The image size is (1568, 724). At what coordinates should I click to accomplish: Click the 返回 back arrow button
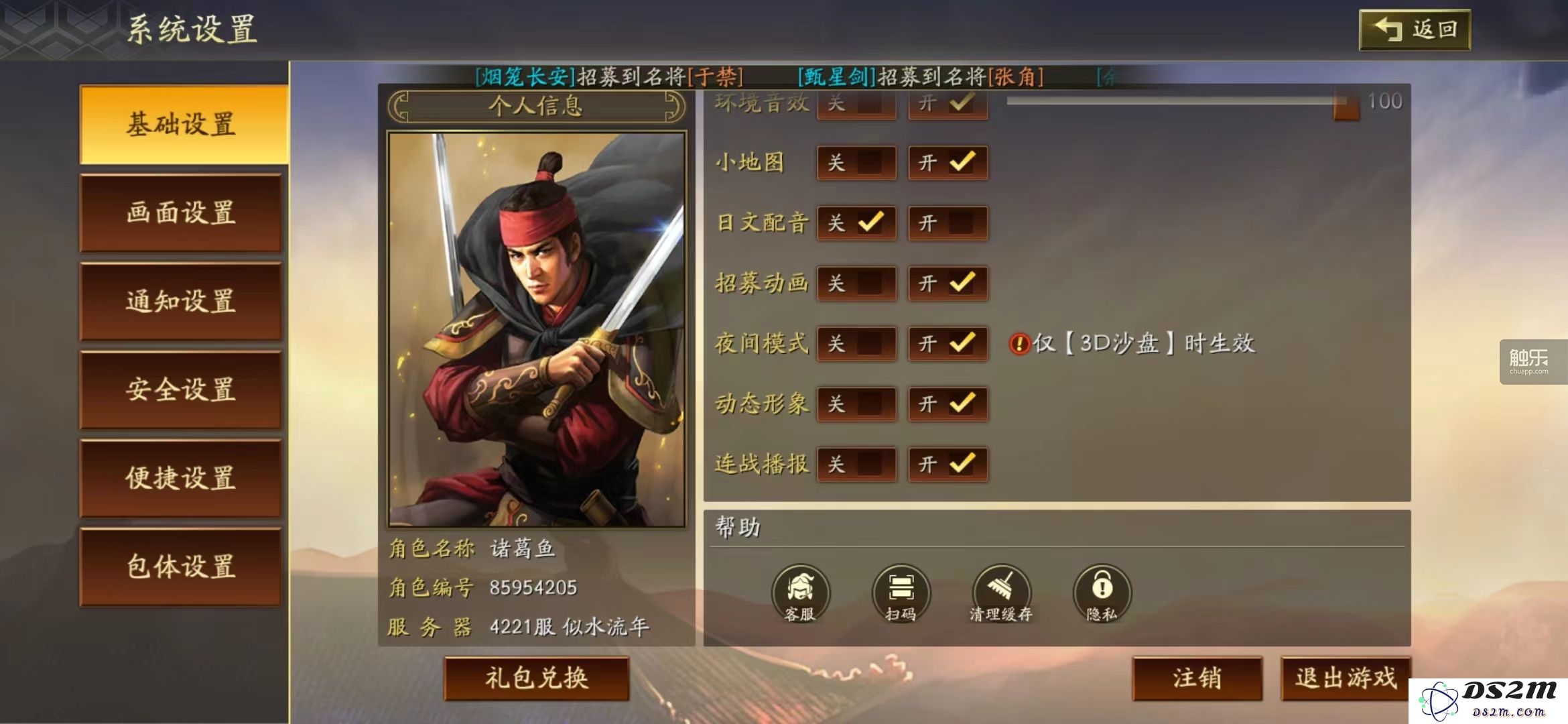point(1415,29)
